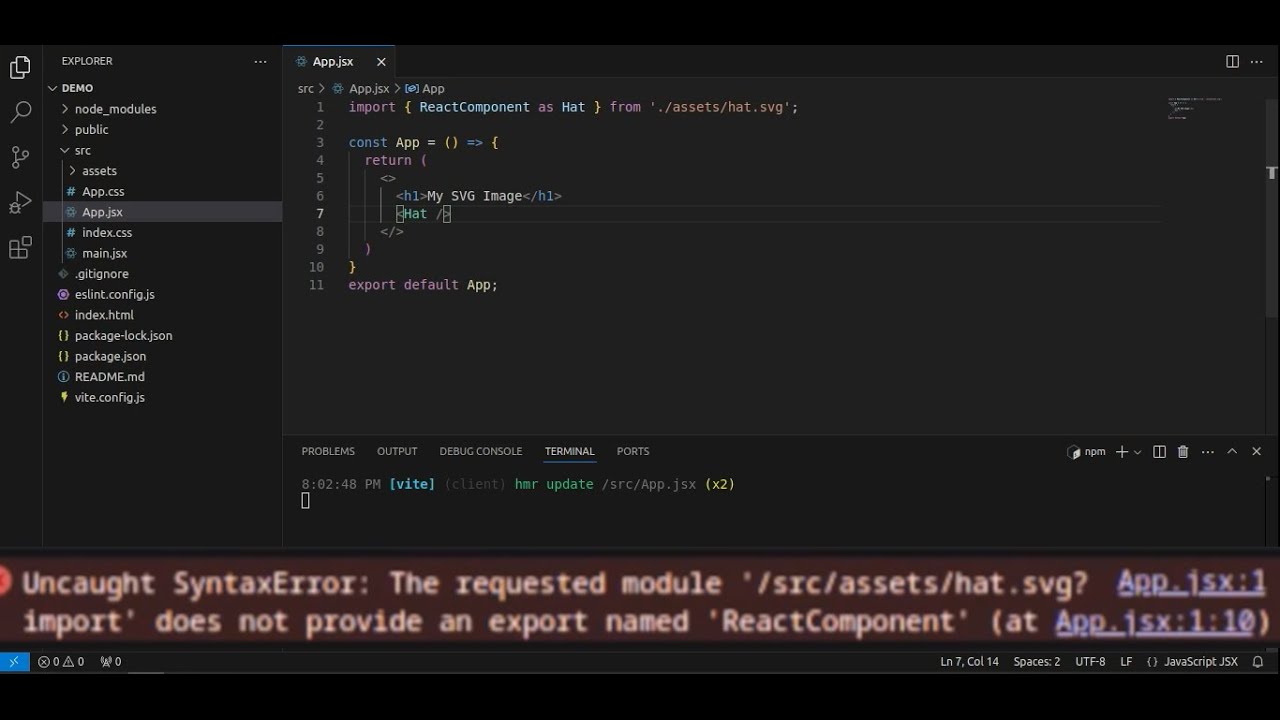Open the Search activity bar icon

[20, 112]
